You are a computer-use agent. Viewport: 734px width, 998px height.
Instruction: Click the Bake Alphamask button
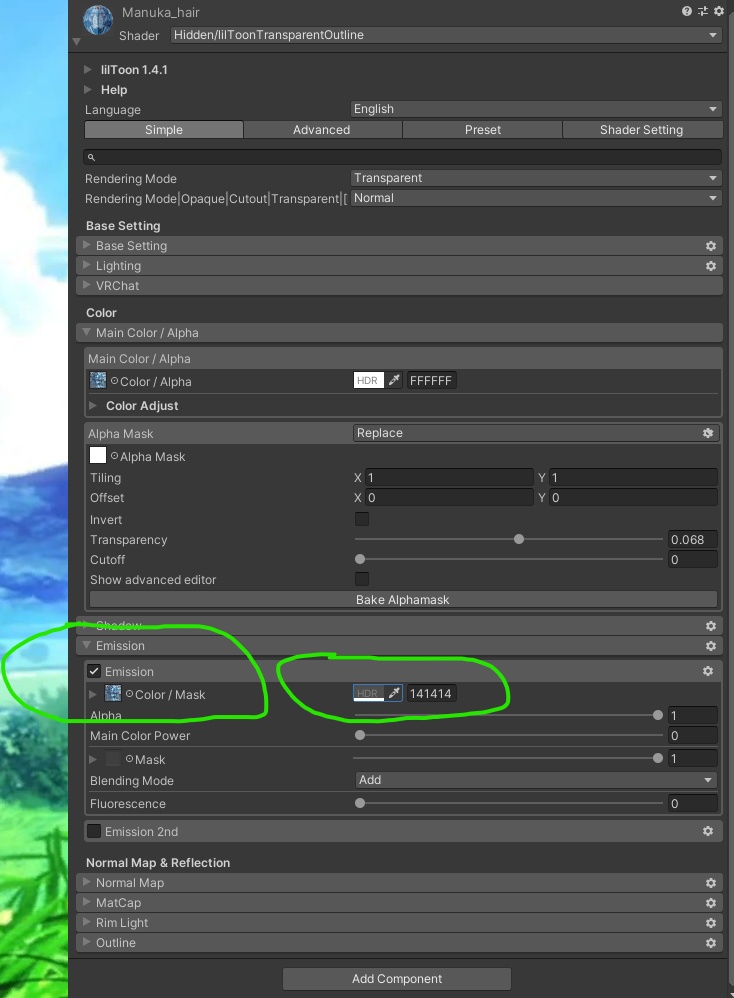click(403, 600)
